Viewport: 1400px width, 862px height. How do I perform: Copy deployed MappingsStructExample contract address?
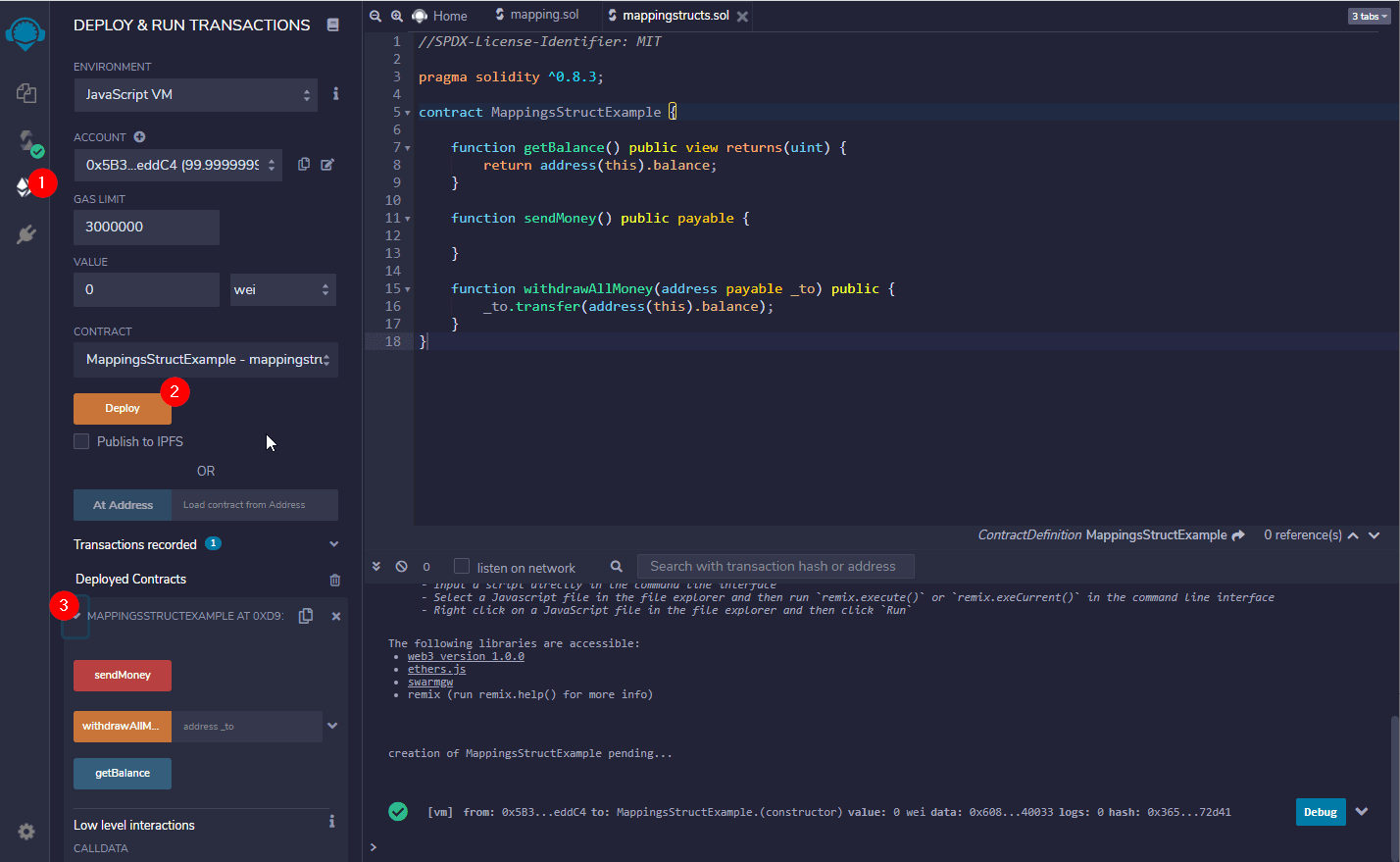click(306, 616)
